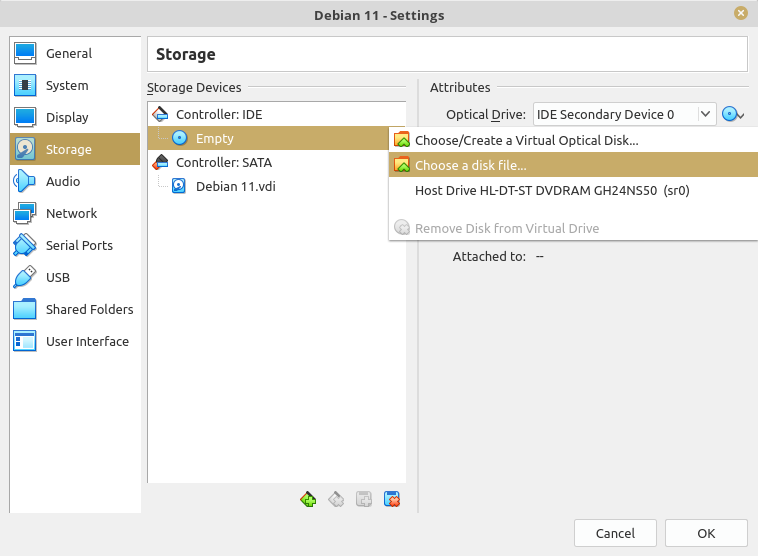Go to the General category label

tap(69, 53)
